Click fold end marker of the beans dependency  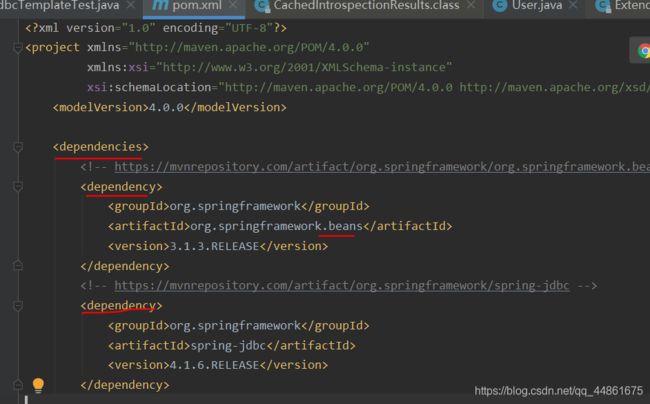point(18,265)
